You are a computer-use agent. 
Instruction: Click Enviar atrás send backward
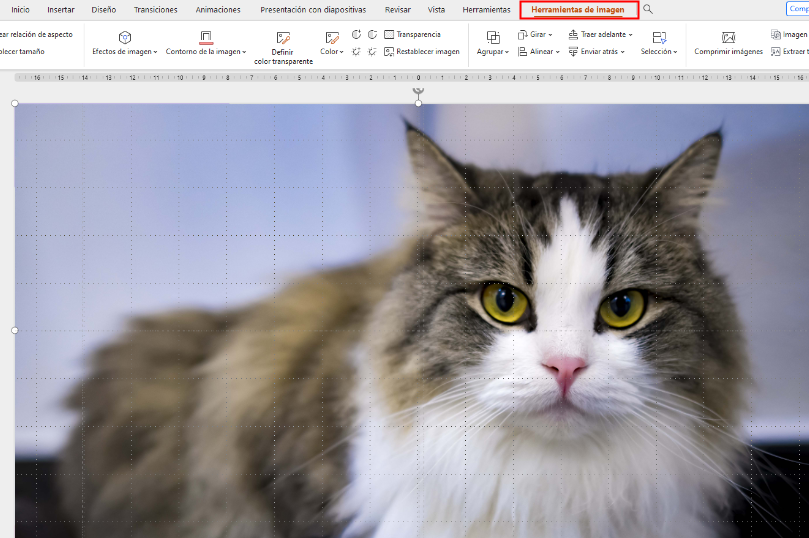click(x=600, y=51)
